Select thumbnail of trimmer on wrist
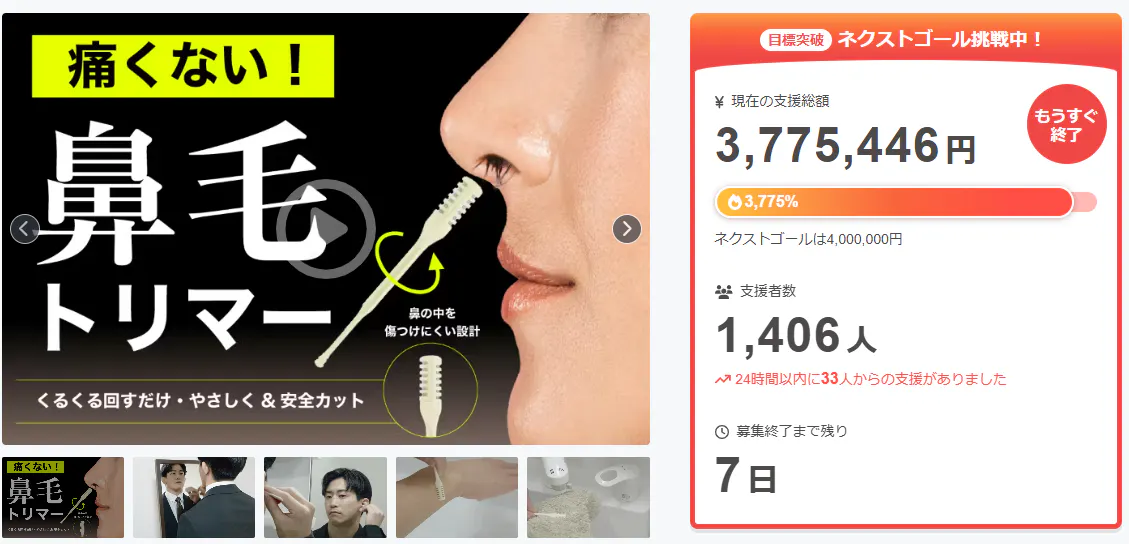 (456, 497)
